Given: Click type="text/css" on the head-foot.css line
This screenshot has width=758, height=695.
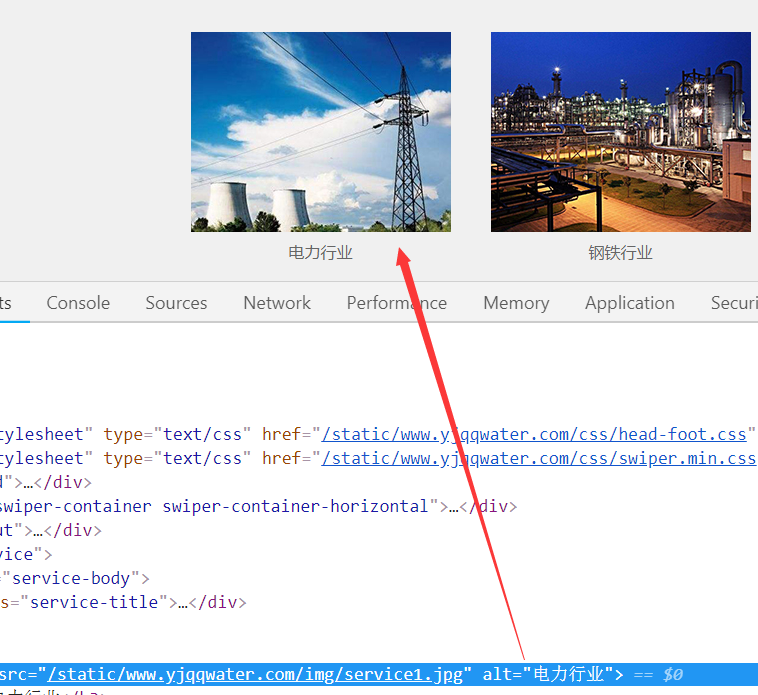Looking at the screenshot, I should tap(173, 434).
